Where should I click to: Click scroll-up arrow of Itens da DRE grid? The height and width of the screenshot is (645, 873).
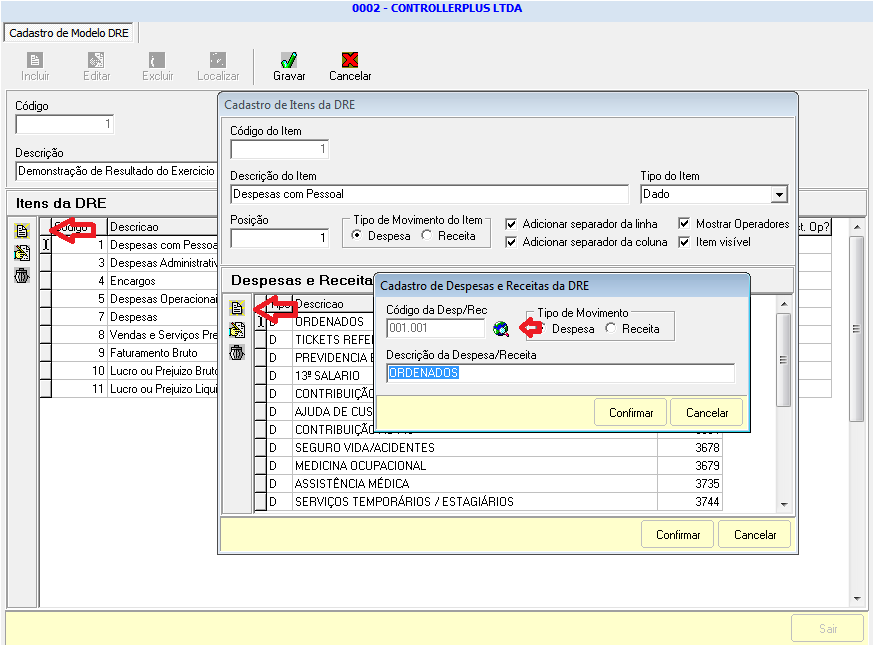857,227
